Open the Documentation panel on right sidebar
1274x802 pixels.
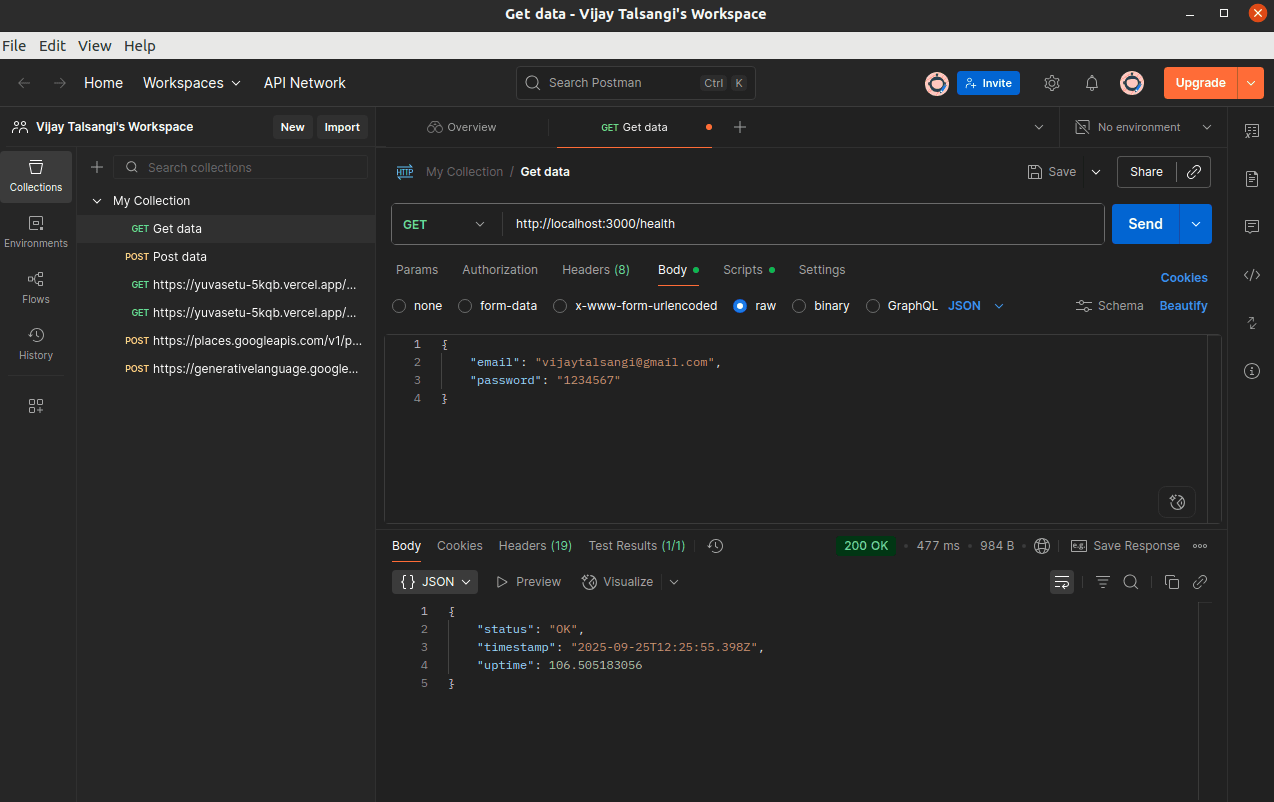pos(1251,179)
